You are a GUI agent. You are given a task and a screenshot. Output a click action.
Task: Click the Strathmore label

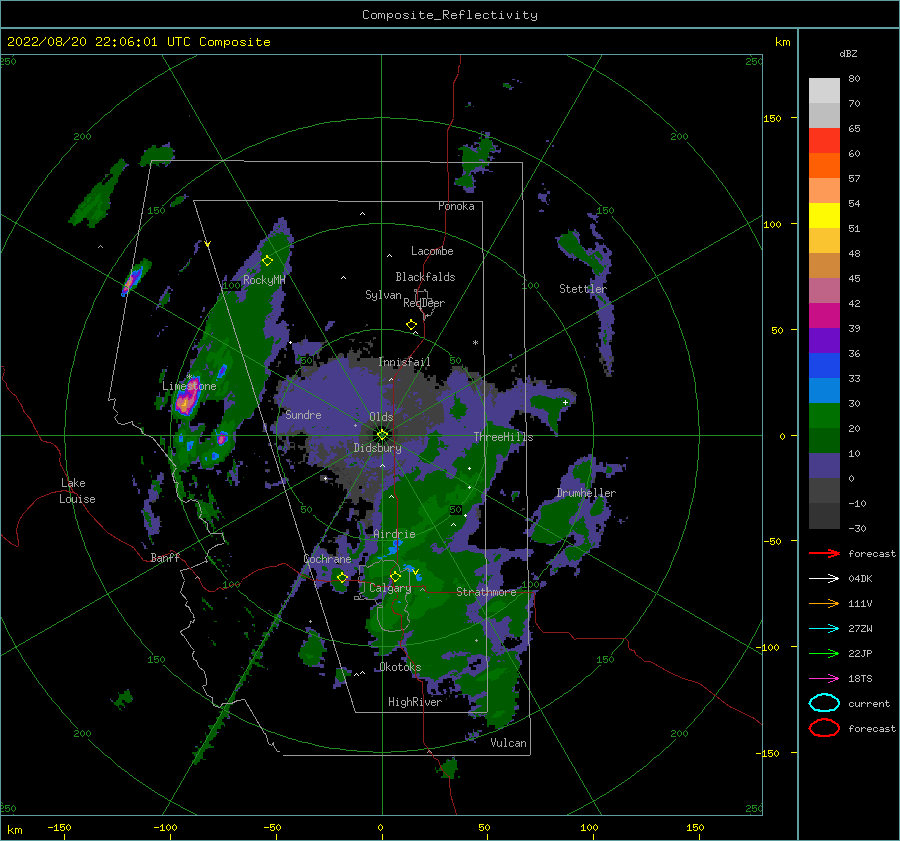point(486,591)
